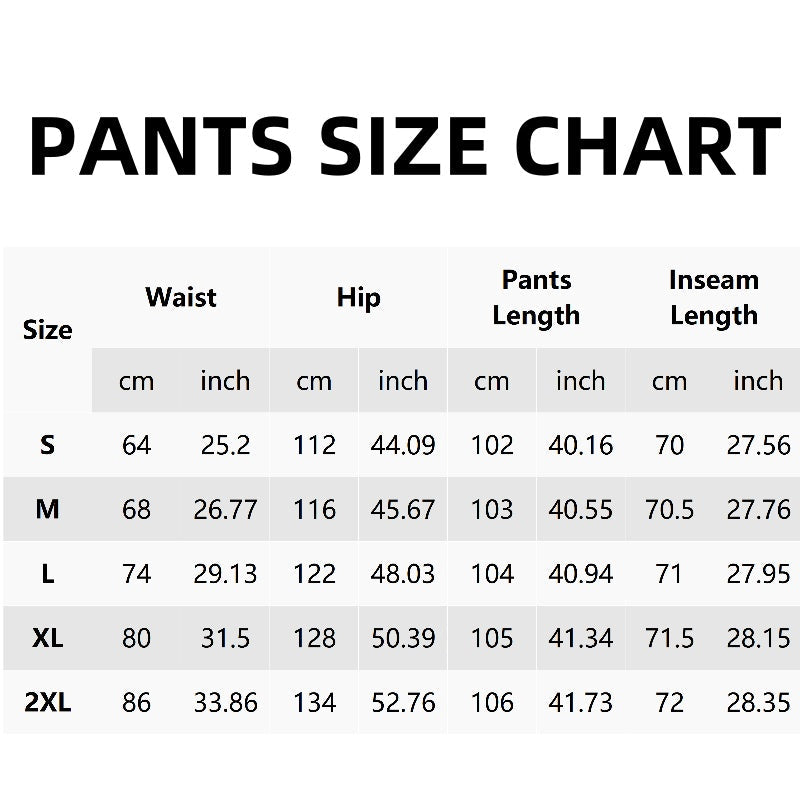The image size is (800, 800).
Task: Select the M size row label
Action: tap(47, 509)
